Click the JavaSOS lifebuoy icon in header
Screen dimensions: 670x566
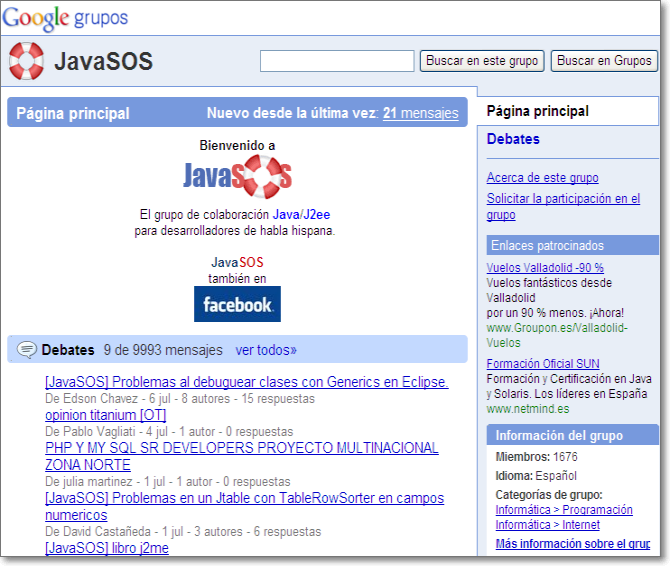click(26, 61)
